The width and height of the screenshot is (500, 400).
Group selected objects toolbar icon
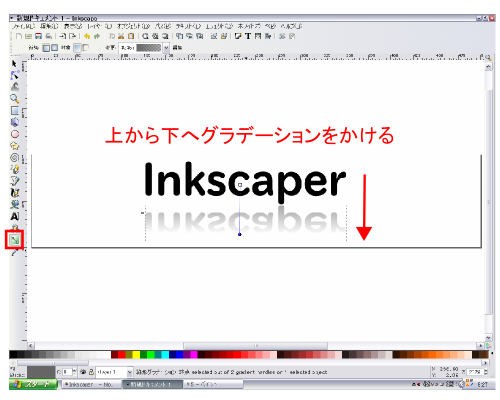pos(214,36)
